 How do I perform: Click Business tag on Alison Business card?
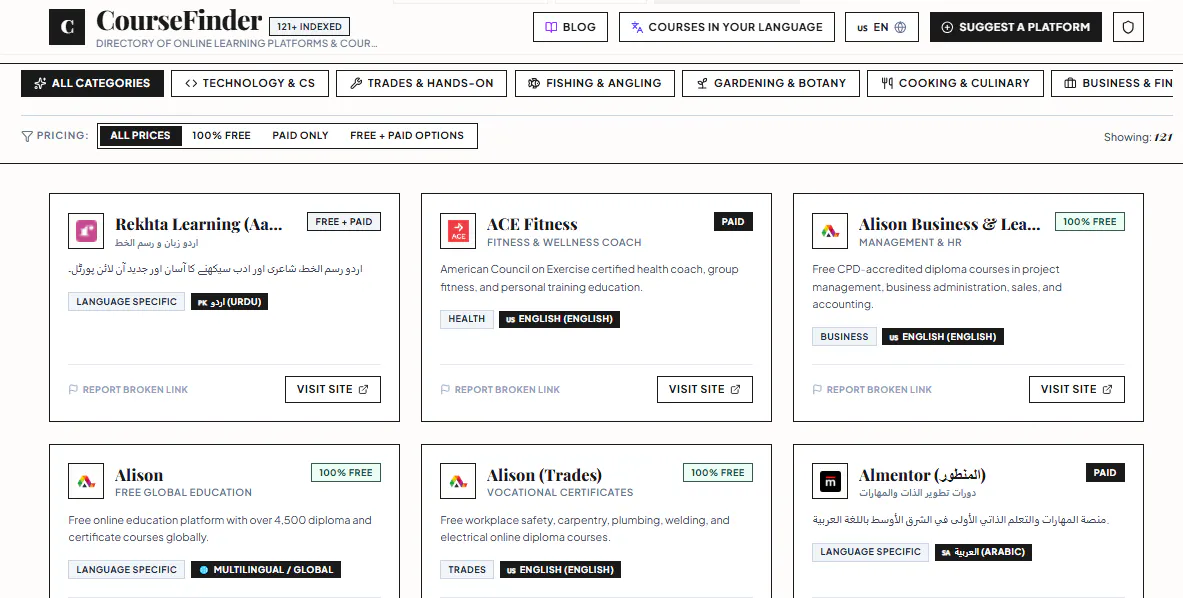point(844,336)
